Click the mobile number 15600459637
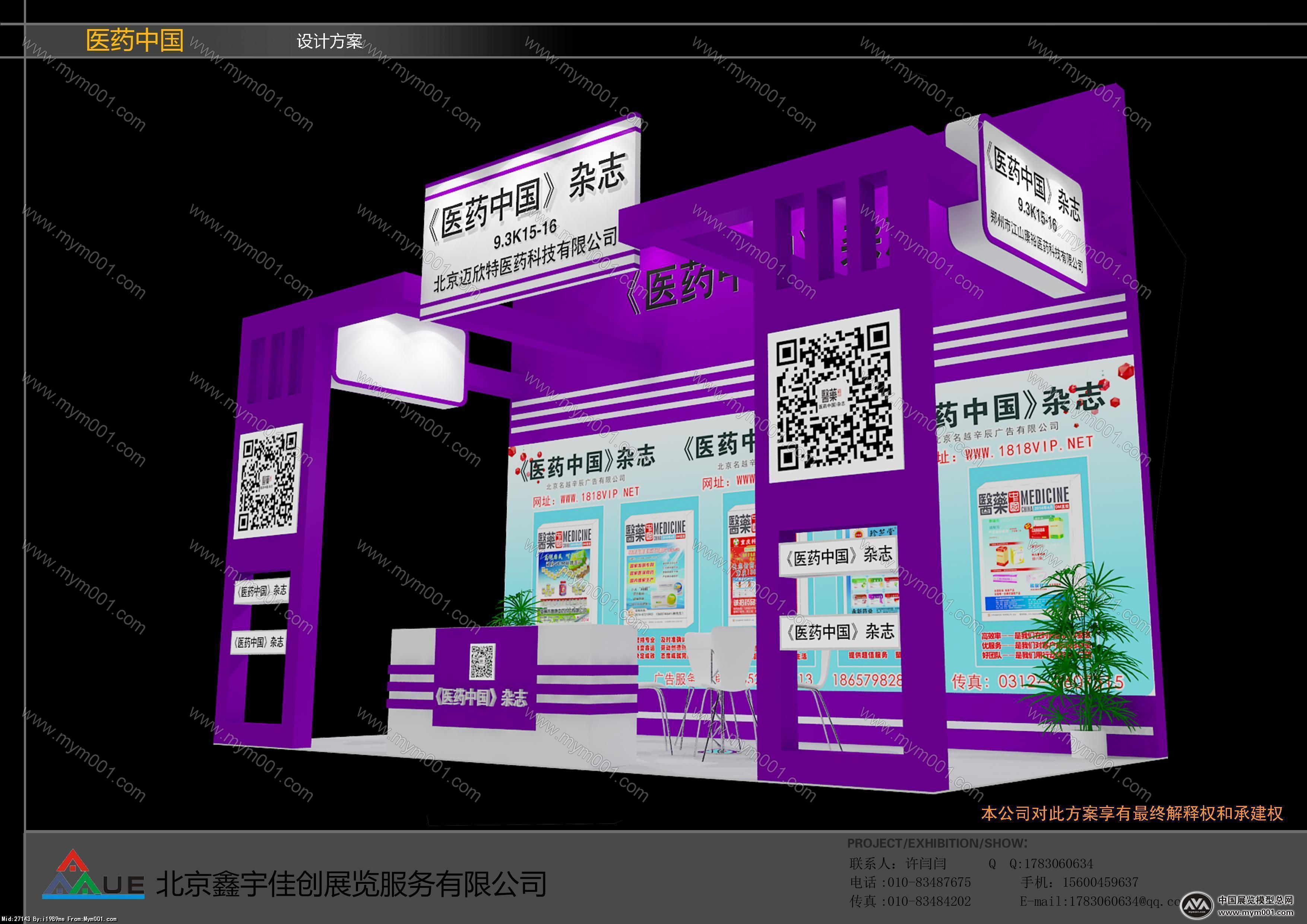1307x924 pixels. click(x=1100, y=882)
